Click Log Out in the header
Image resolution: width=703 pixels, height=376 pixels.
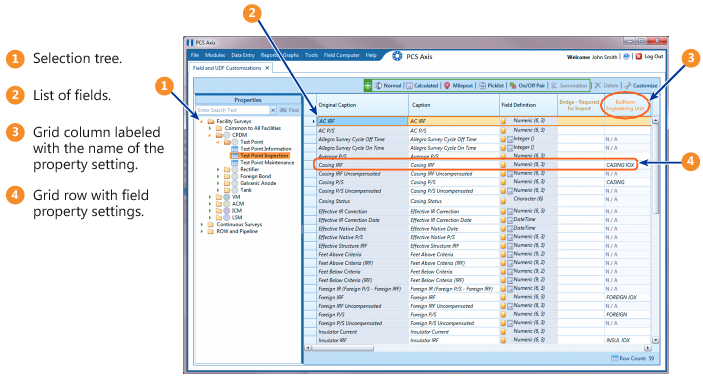tap(649, 56)
